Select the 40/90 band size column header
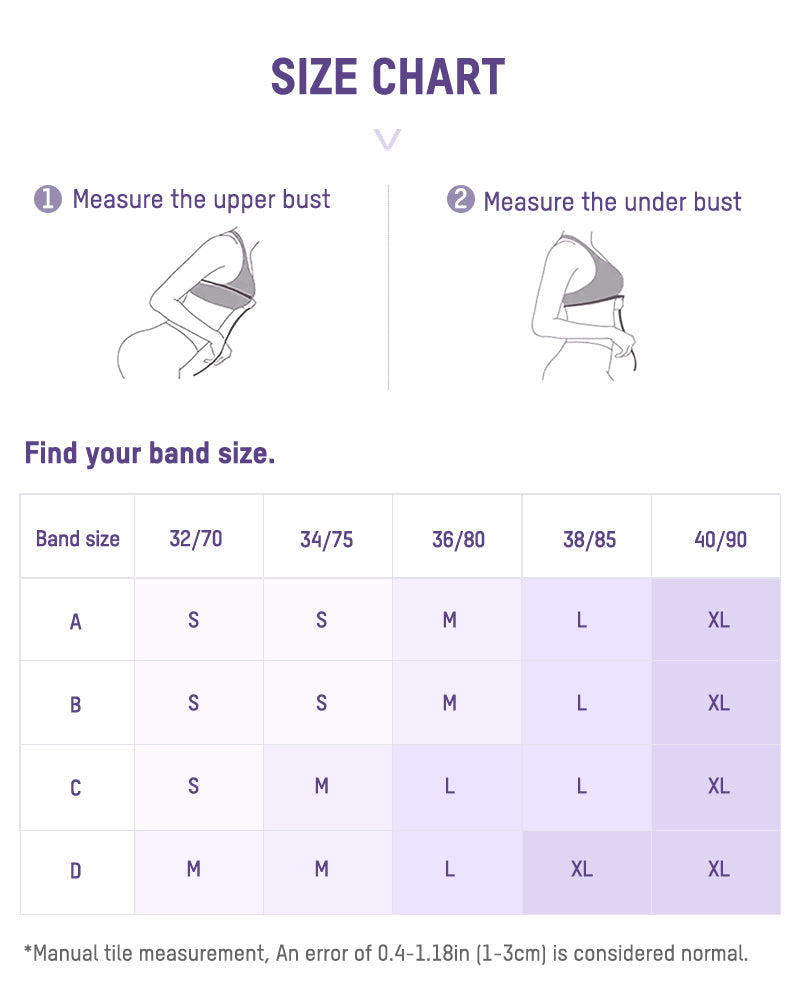This screenshot has width=800, height=1000. coord(720,539)
